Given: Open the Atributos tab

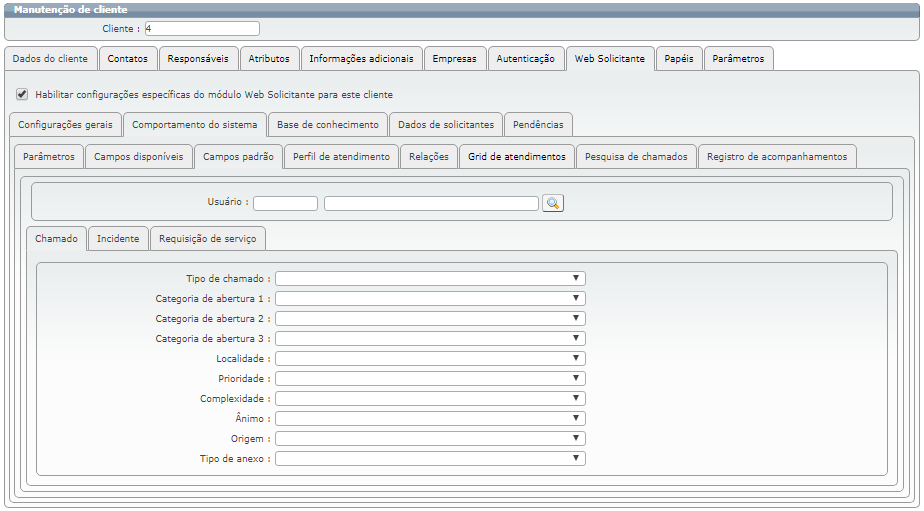Looking at the screenshot, I should pyautogui.click(x=269, y=59).
